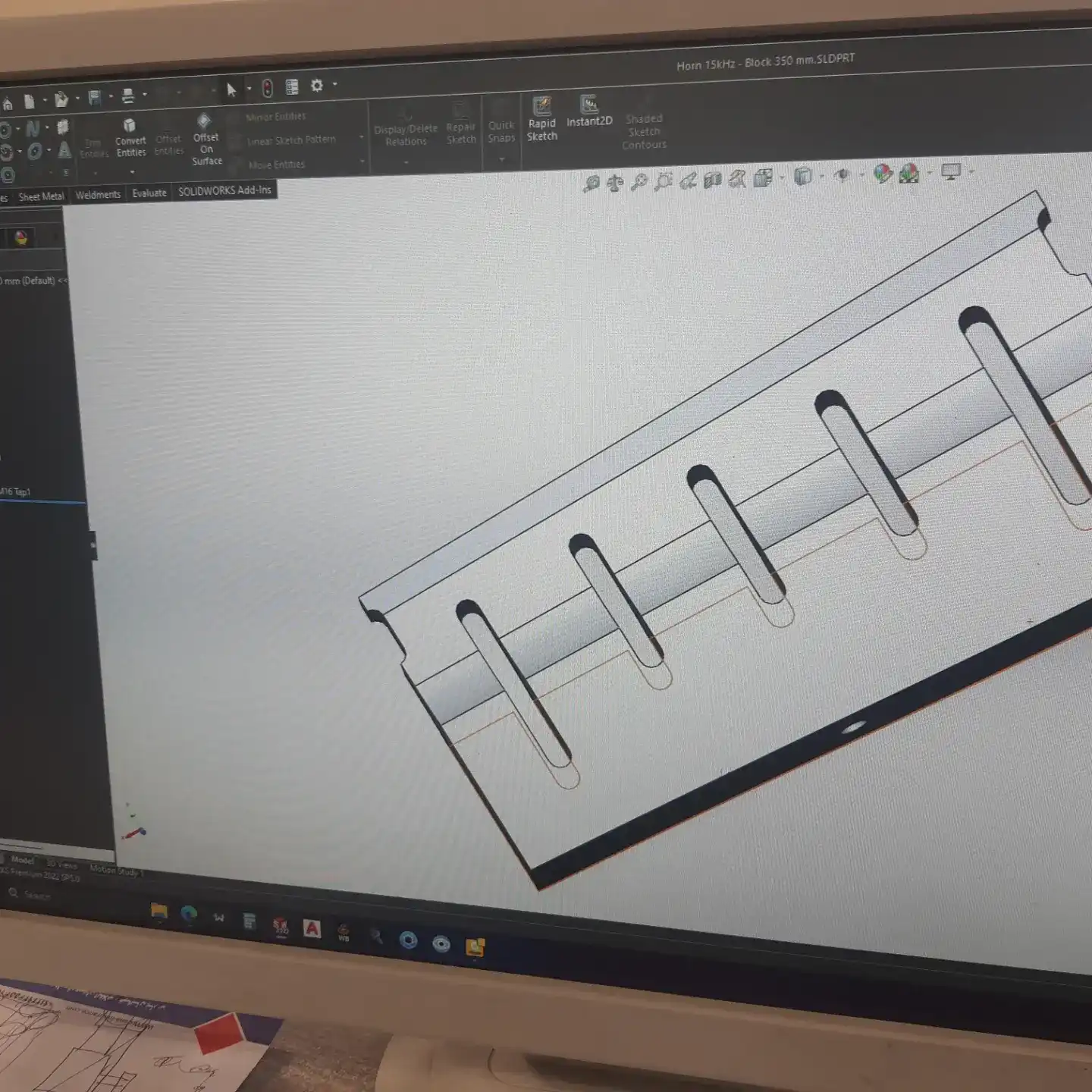Expand Display/Delete Relations dropdown arrow
The width and height of the screenshot is (1092, 1092).
406,162
